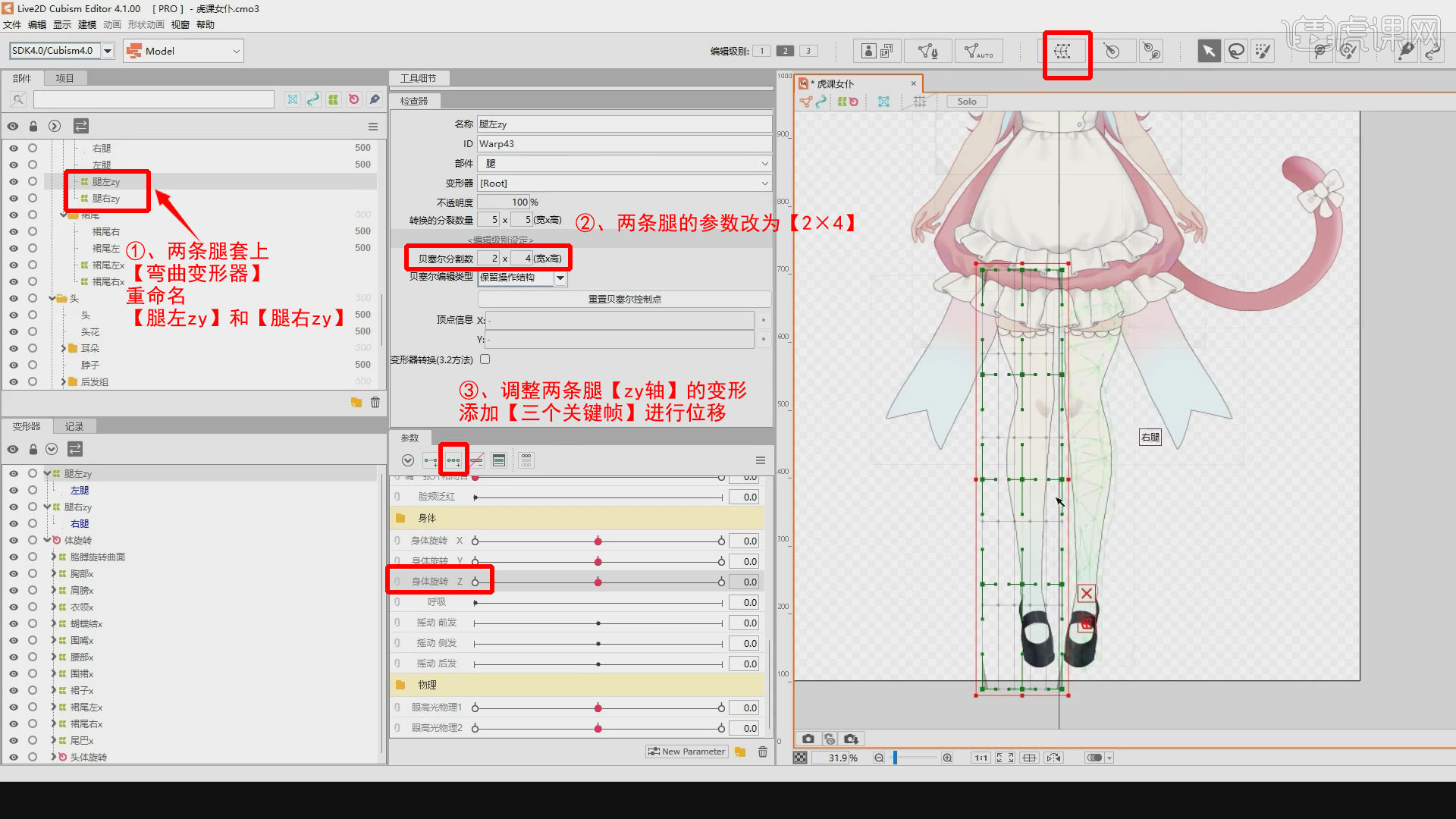Hide the 腿左zy deformer with its eye toggle
This screenshot has width=1456, height=819.
[13, 472]
